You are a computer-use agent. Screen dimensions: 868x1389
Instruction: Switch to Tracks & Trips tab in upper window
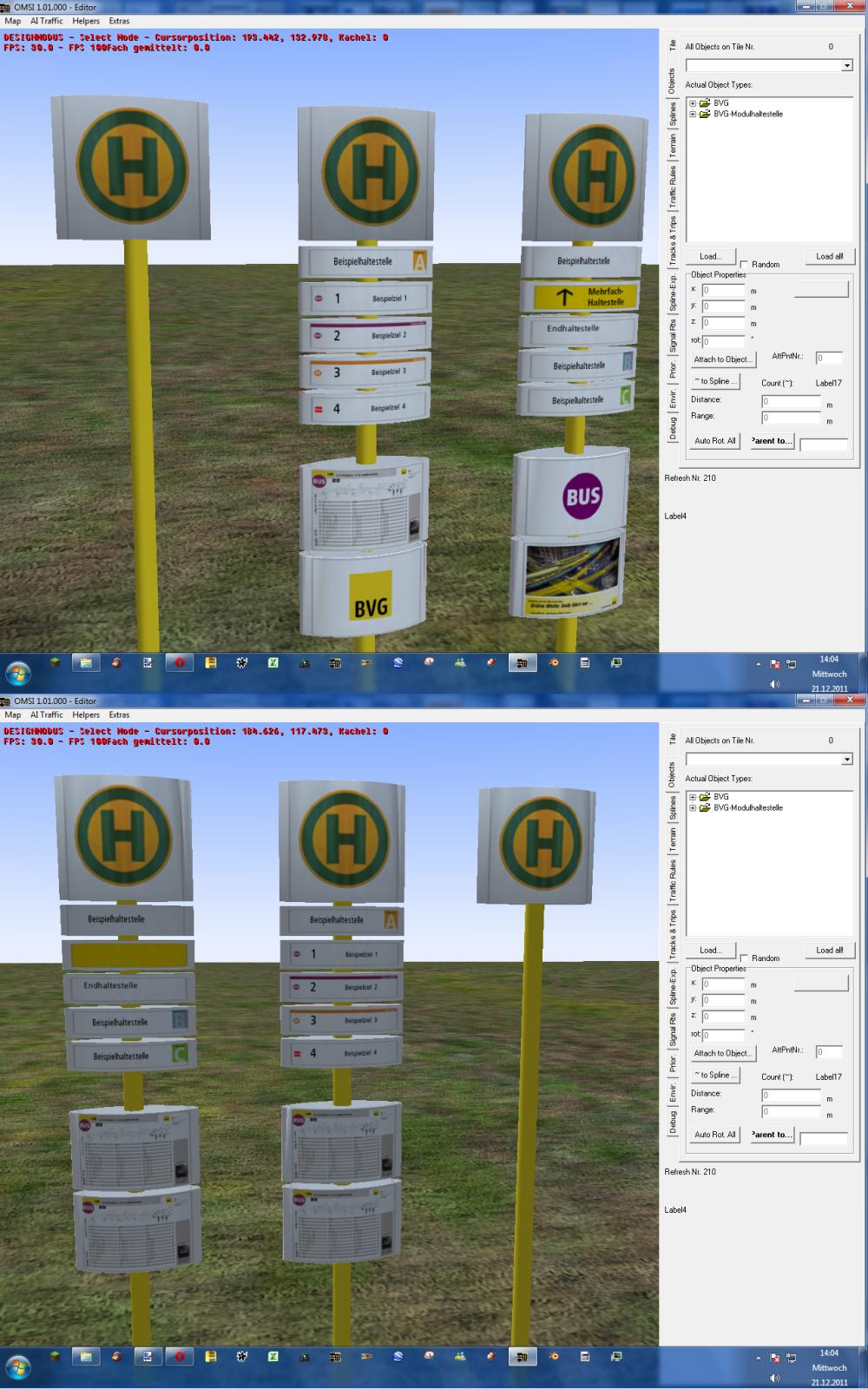pos(672,239)
